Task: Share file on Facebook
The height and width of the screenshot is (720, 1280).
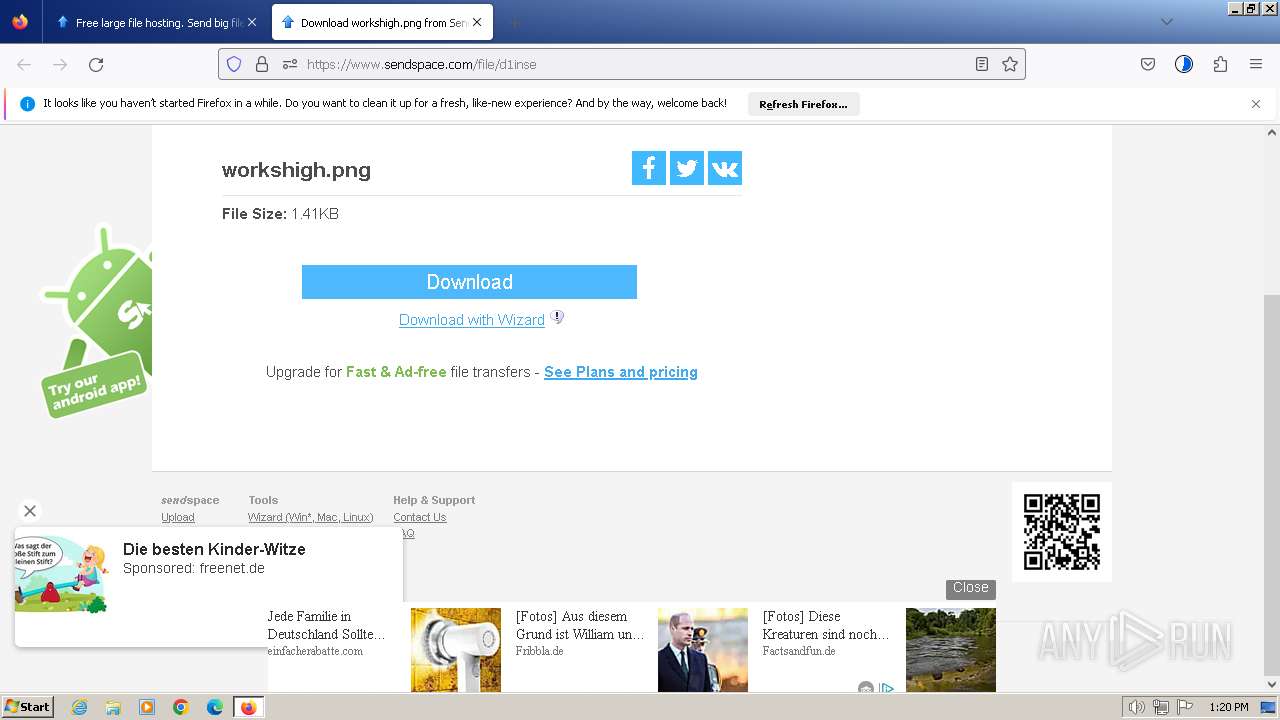Action: click(648, 168)
